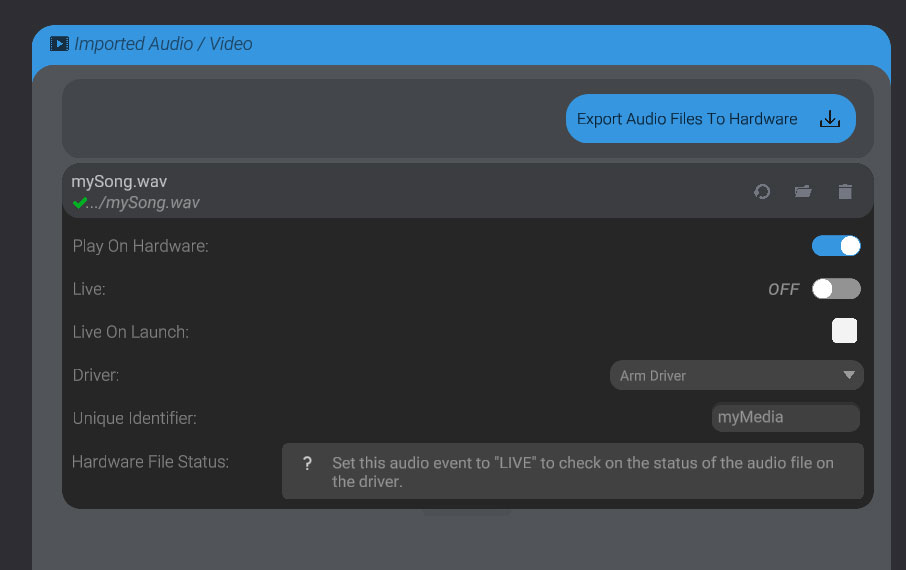Check the Live On Launch checkbox

click(x=844, y=331)
